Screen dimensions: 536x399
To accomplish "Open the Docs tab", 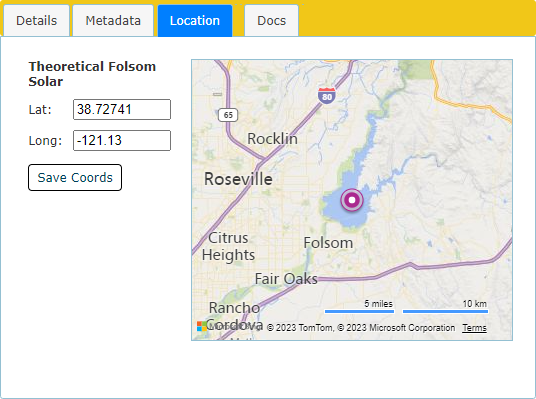I will (x=271, y=21).
